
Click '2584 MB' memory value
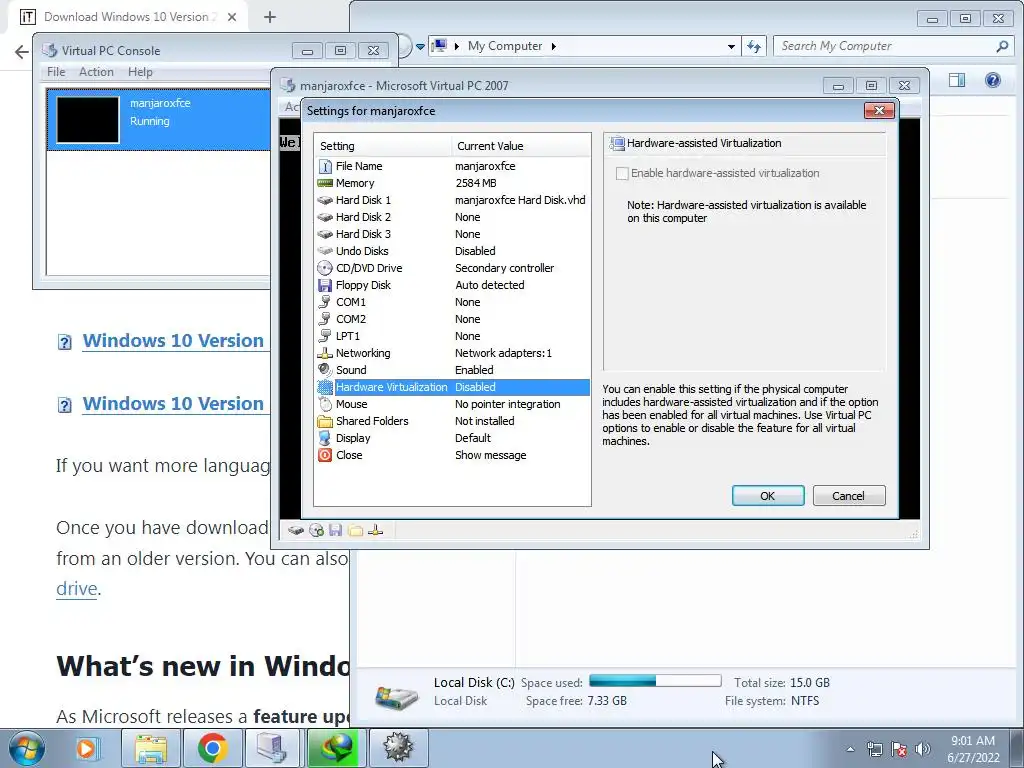pos(475,183)
